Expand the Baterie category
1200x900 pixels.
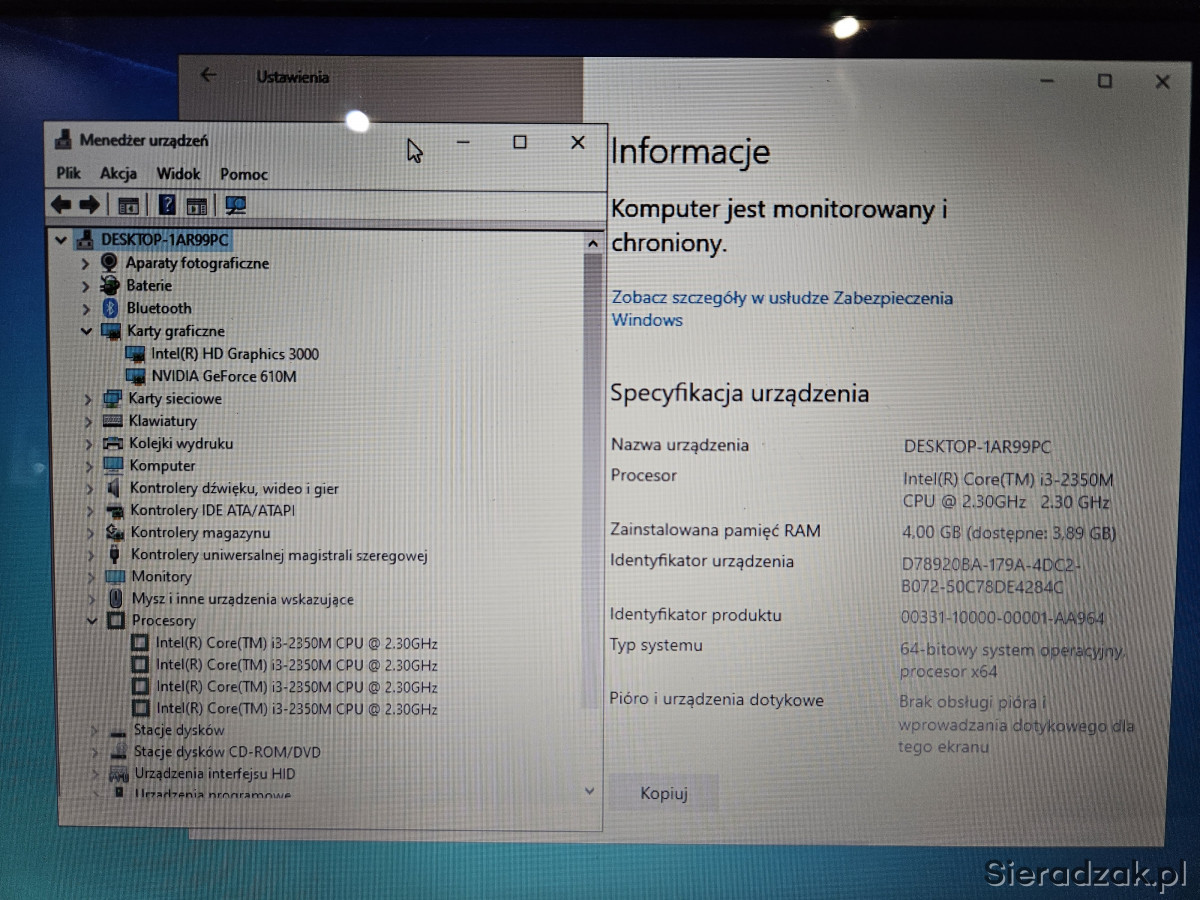pyautogui.click(x=85, y=286)
